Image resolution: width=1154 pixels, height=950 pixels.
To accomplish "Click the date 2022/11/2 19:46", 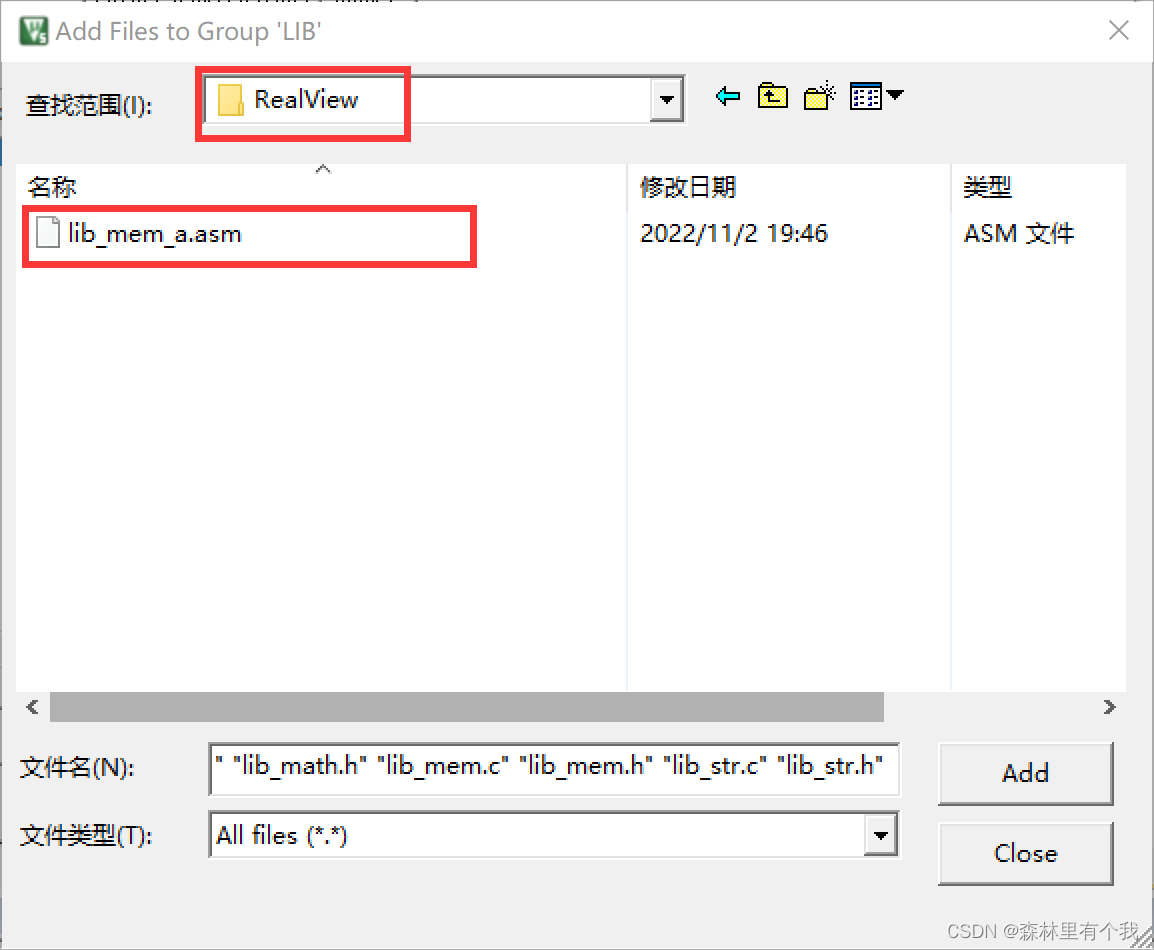I will pyautogui.click(x=734, y=233).
